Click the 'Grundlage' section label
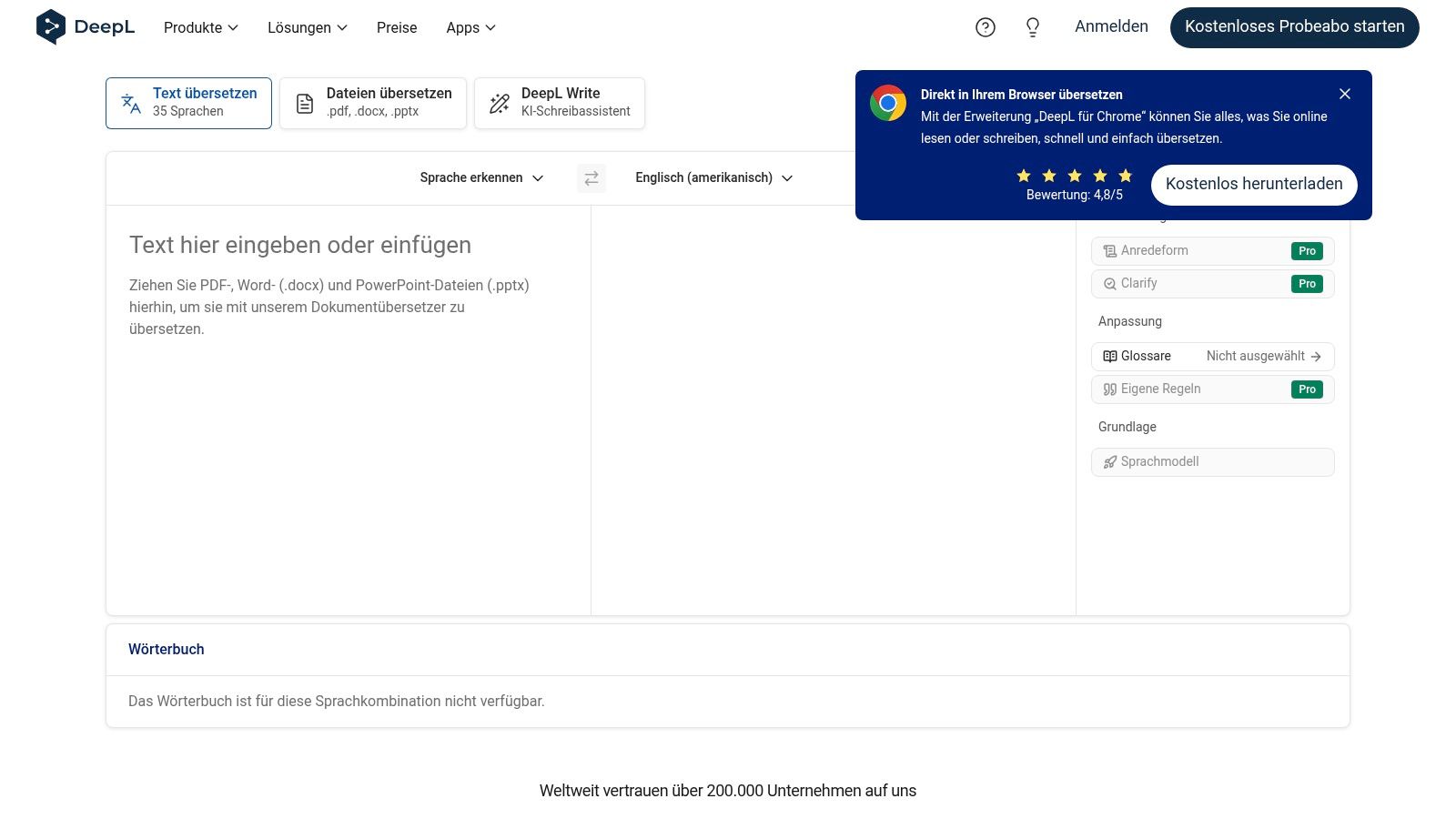This screenshot has width=1456, height=819. 1127,428
